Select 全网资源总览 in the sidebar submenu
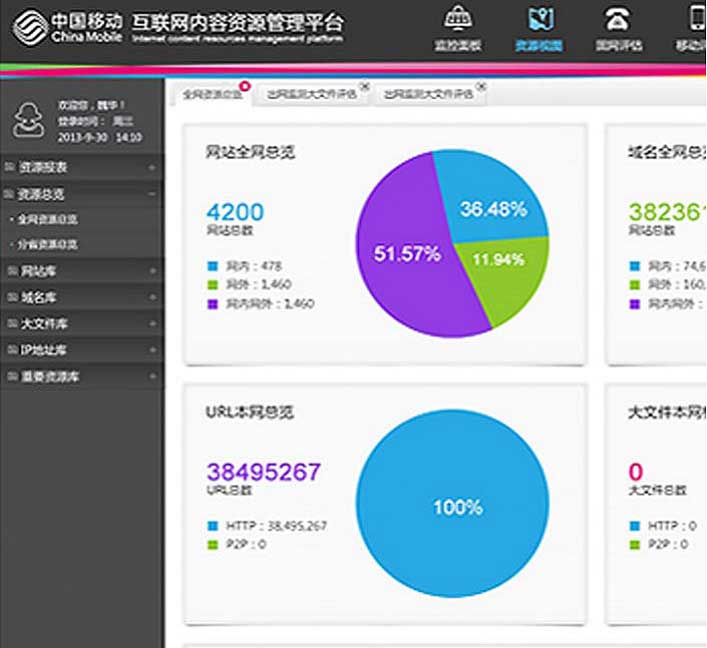 click(x=47, y=219)
